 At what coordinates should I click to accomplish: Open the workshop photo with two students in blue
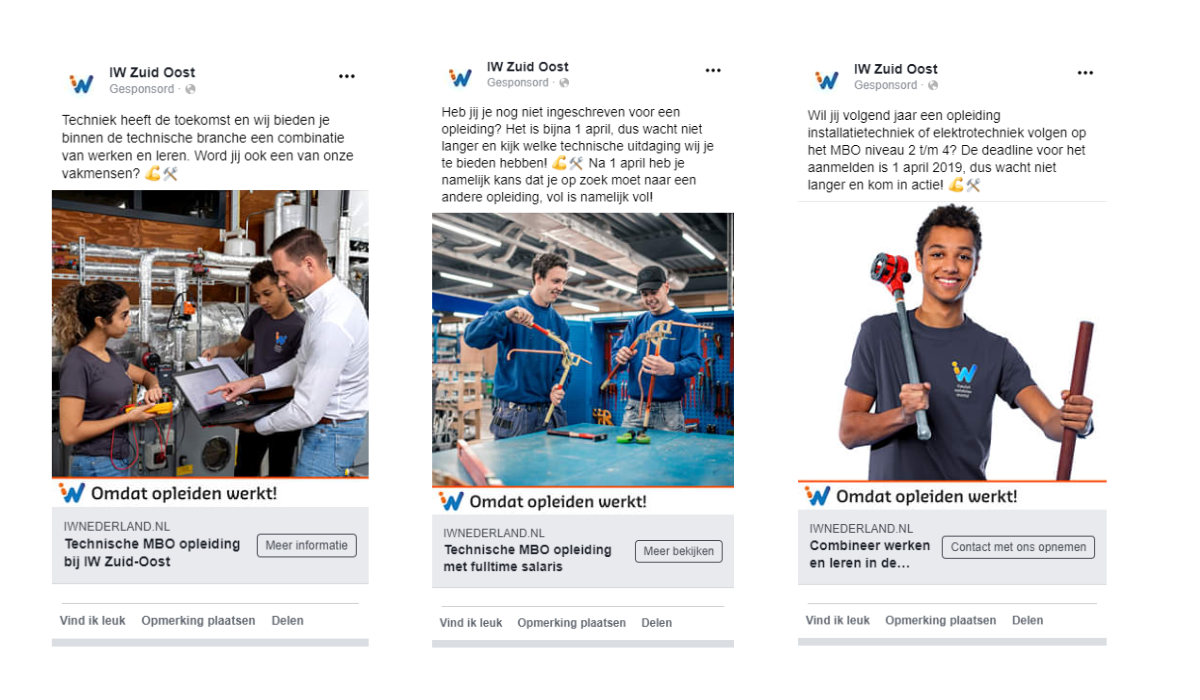pyautogui.click(x=583, y=349)
